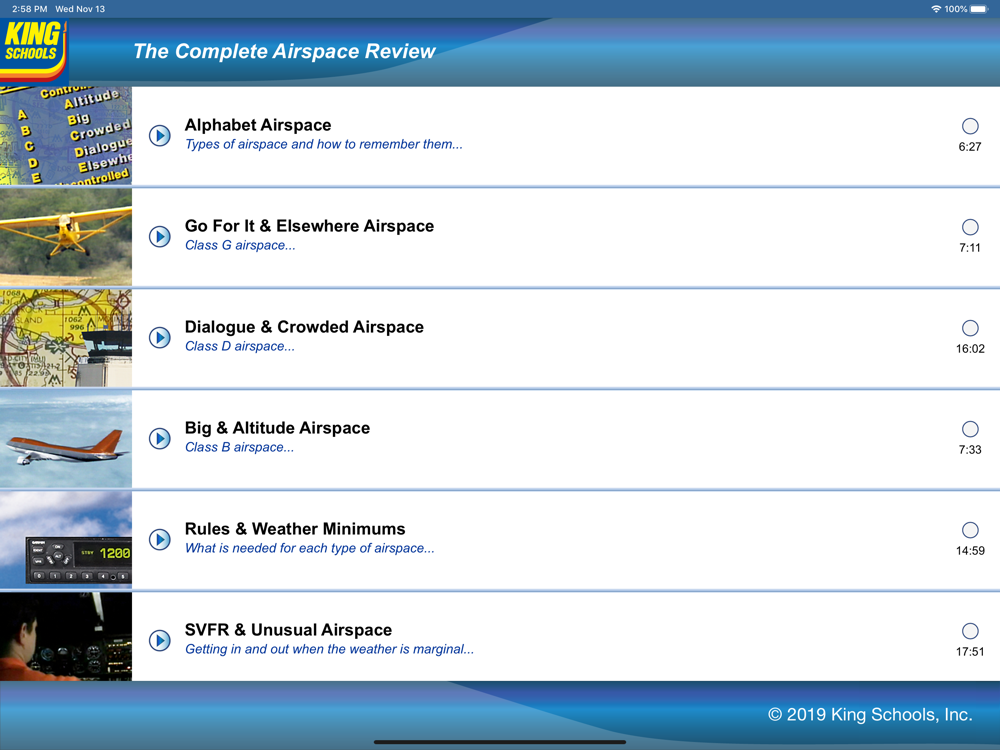This screenshot has width=1000, height=750.
Task: Mark Alphabet Airspace completion circle
Action: [x=970, y=126]
